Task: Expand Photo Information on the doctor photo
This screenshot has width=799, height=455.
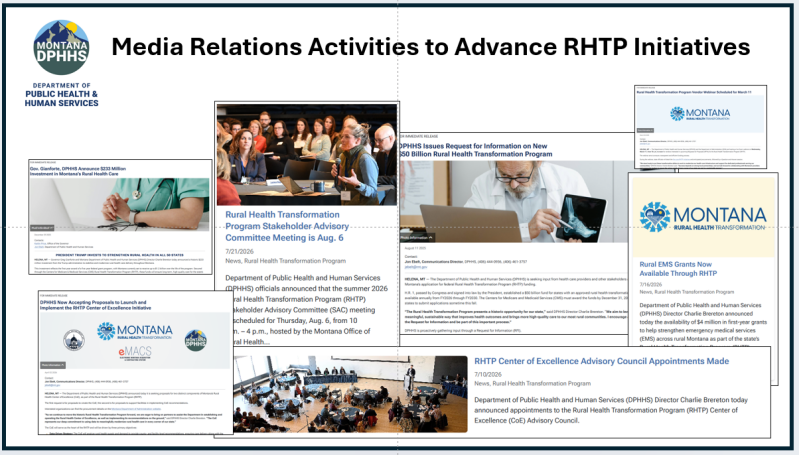Action: click(x=417, y=238)
